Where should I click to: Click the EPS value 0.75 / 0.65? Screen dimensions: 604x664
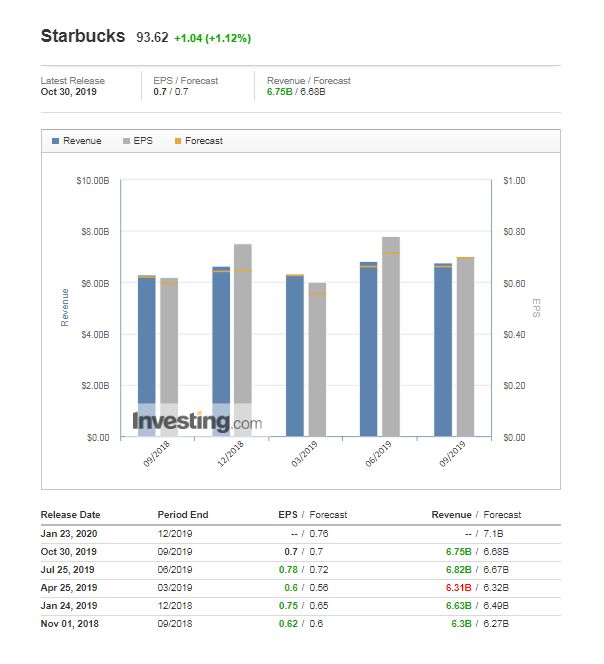303,606
